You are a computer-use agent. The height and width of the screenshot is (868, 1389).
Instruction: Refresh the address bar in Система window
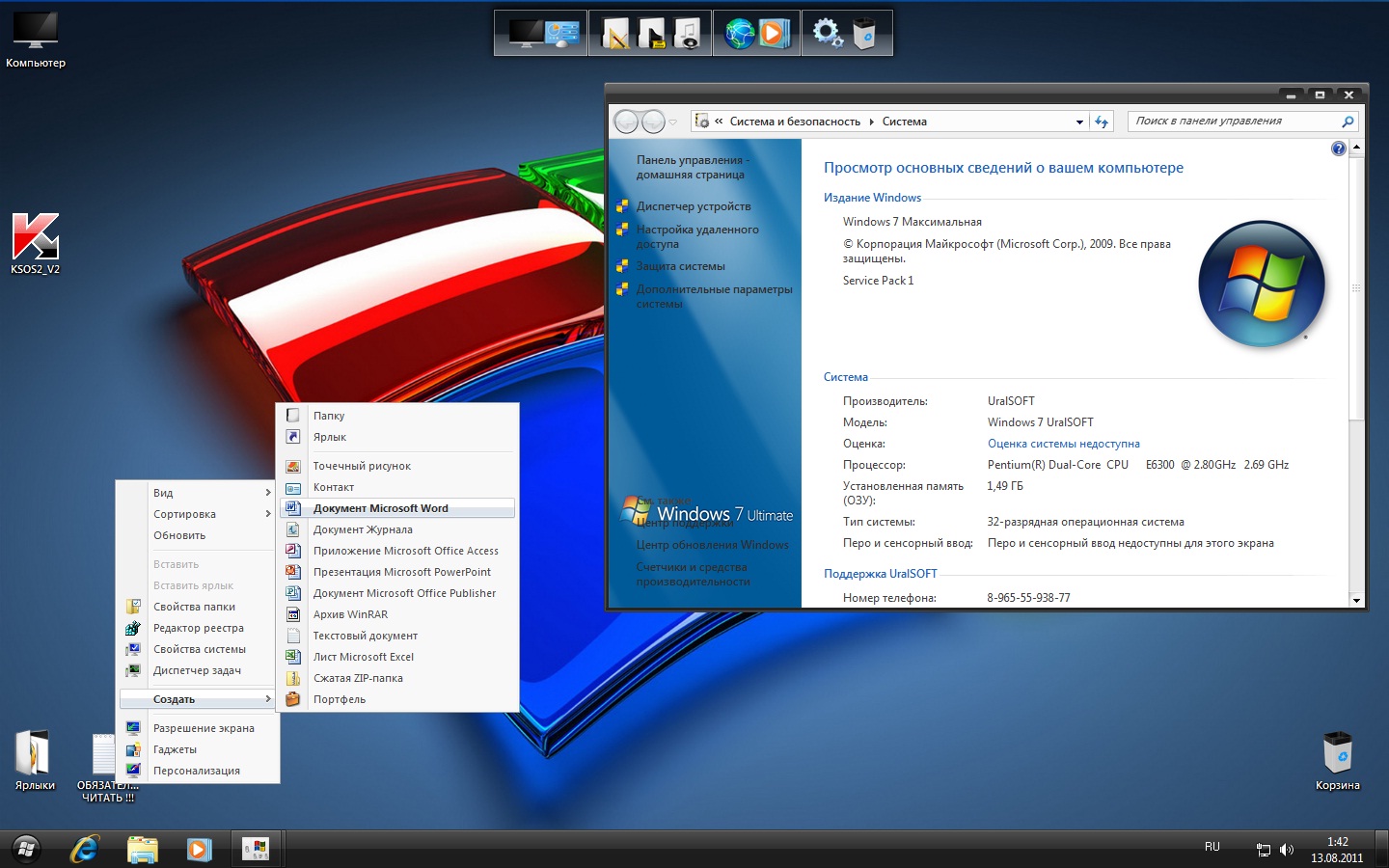coord(1102,122)
